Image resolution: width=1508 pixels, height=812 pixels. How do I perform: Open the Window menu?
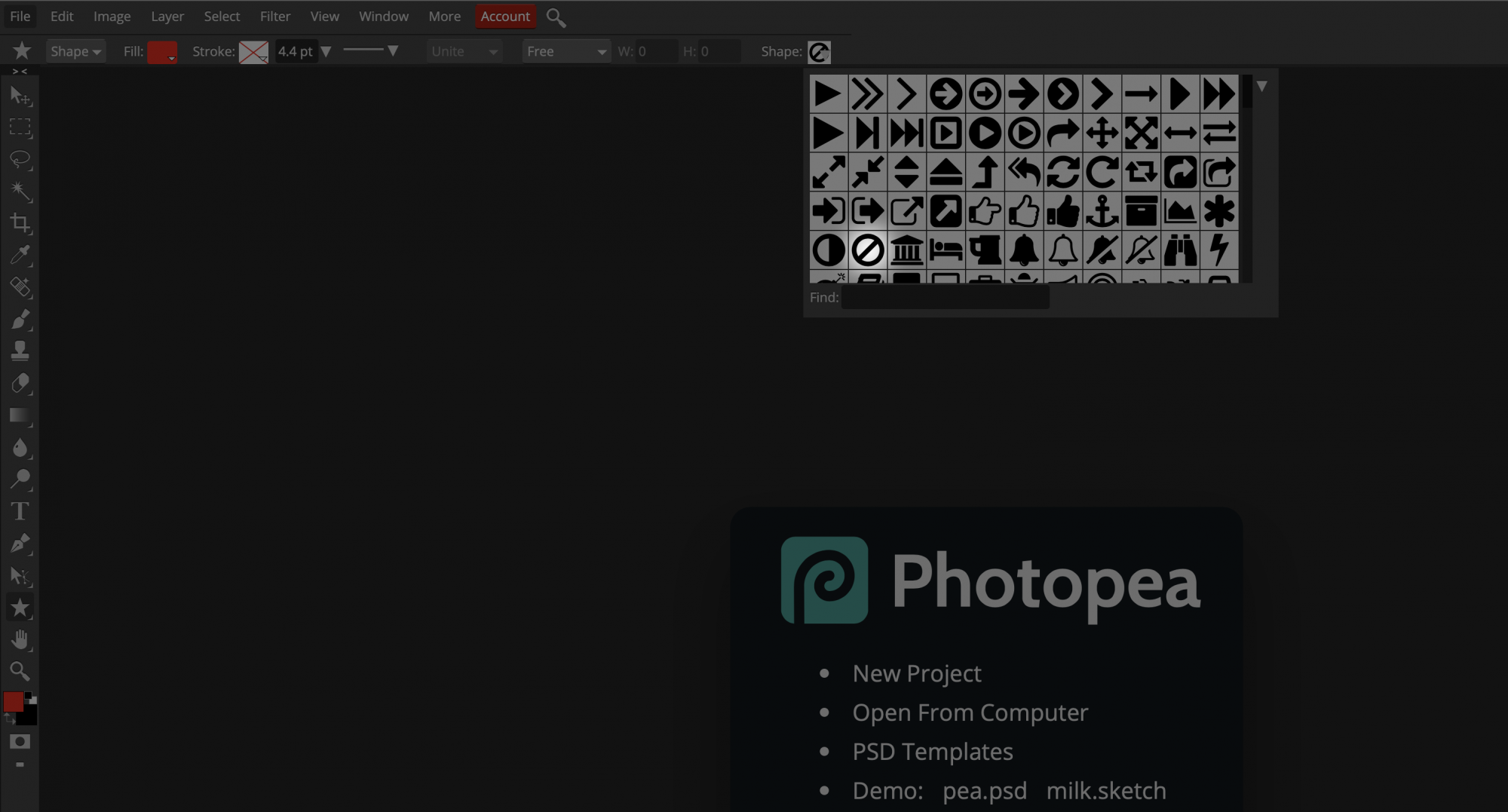click(384, 16)
